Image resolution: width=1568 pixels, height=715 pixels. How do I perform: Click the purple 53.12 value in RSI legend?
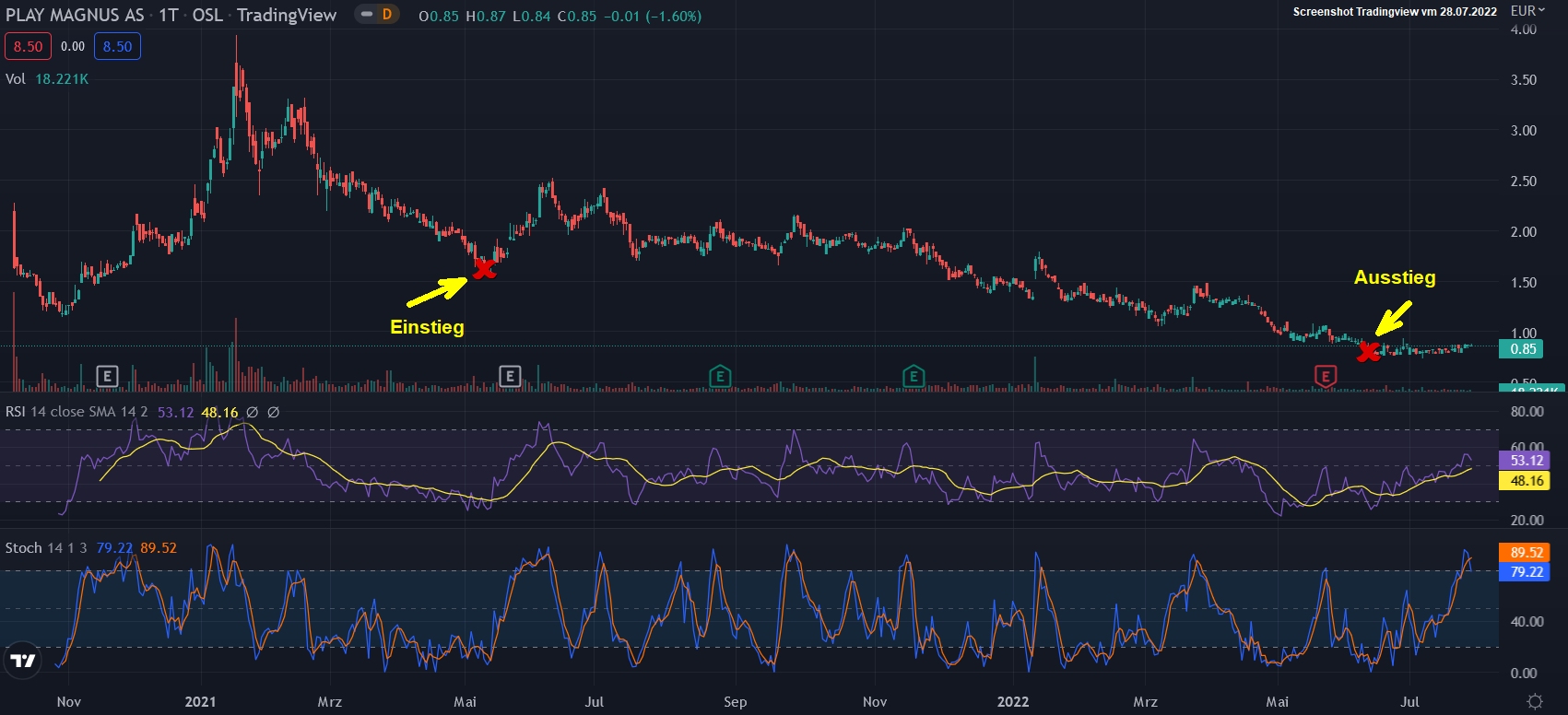(175, 412)
